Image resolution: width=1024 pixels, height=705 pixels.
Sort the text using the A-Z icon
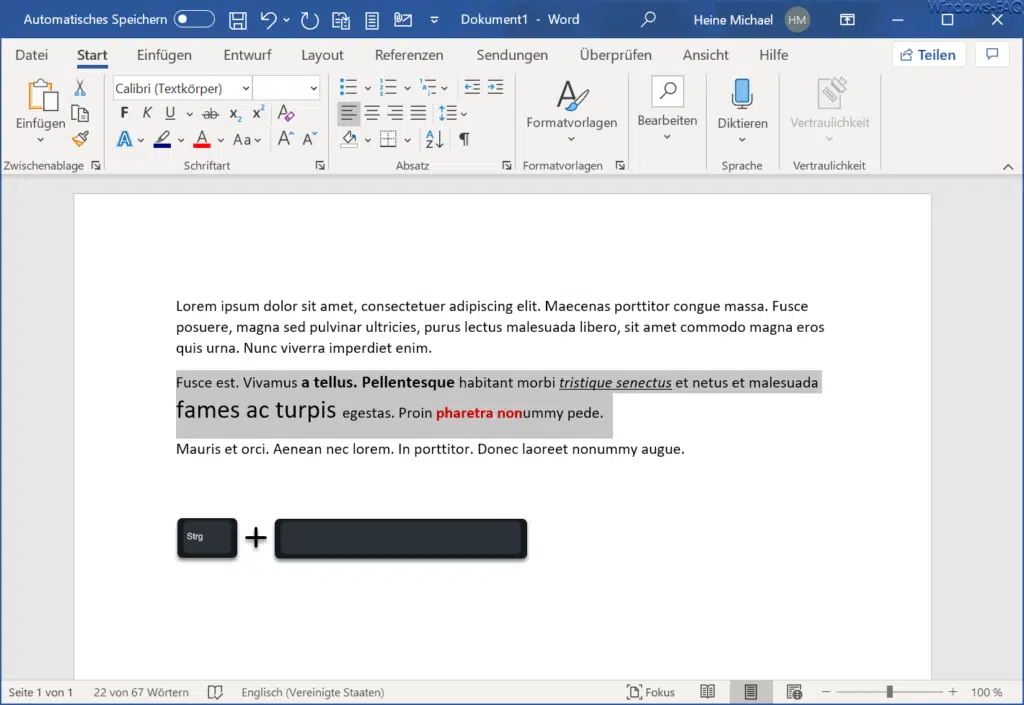(x=434, y=139)
